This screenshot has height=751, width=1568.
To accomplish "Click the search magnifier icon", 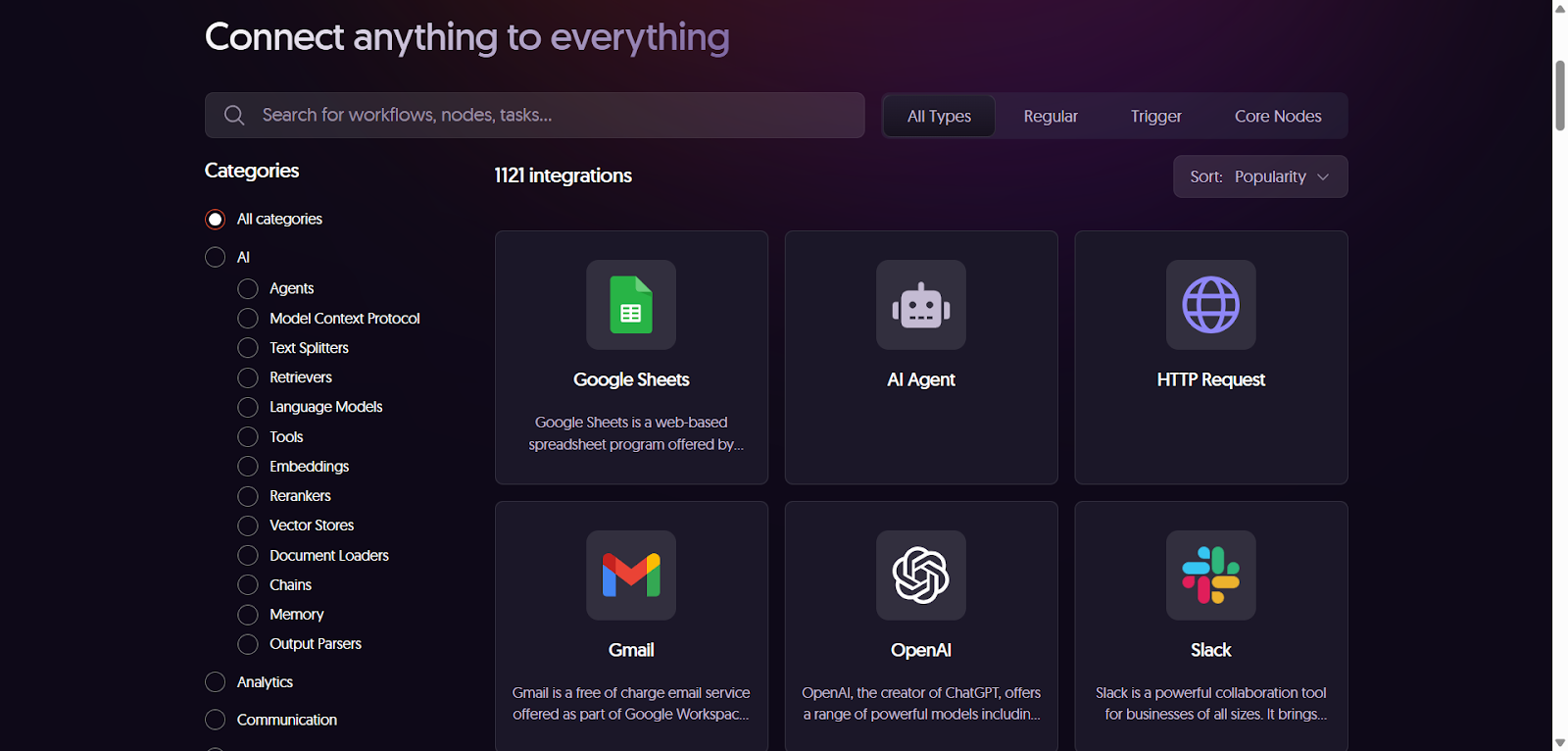I will [x=234, y=116].
